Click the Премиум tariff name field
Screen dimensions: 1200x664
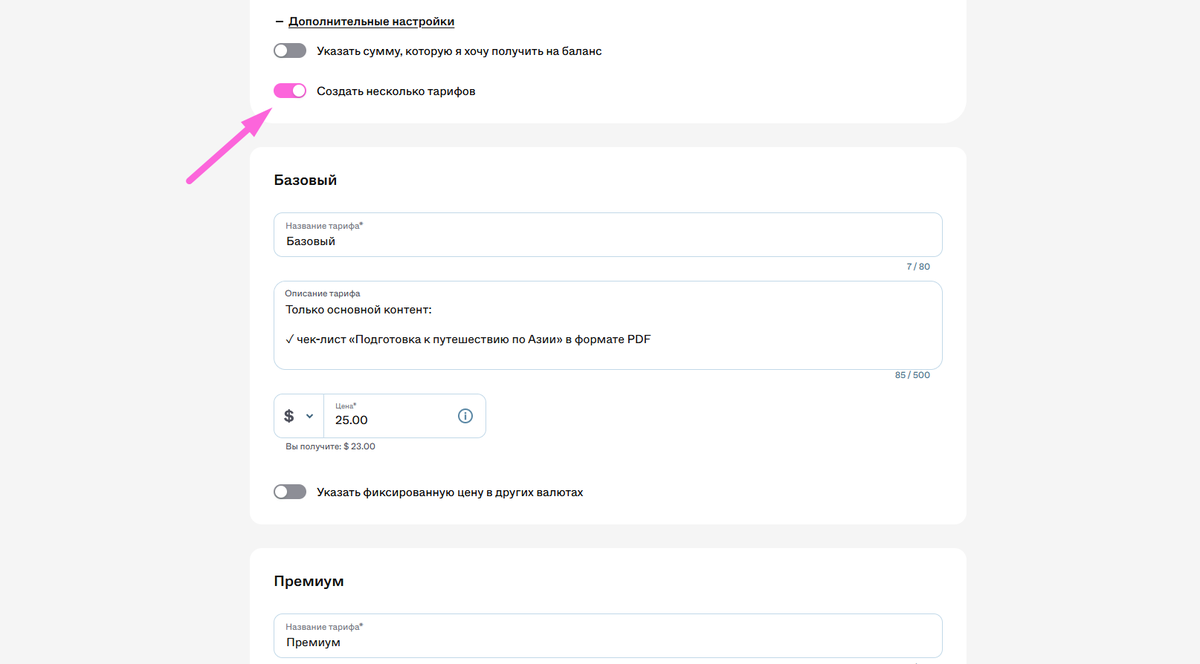608,636
